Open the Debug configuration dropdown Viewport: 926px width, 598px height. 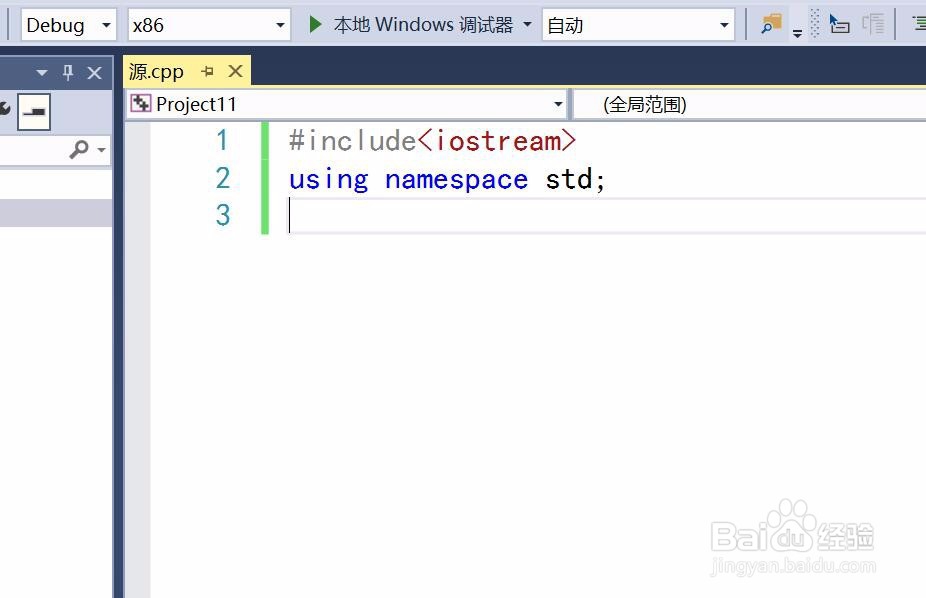[105, 24]
